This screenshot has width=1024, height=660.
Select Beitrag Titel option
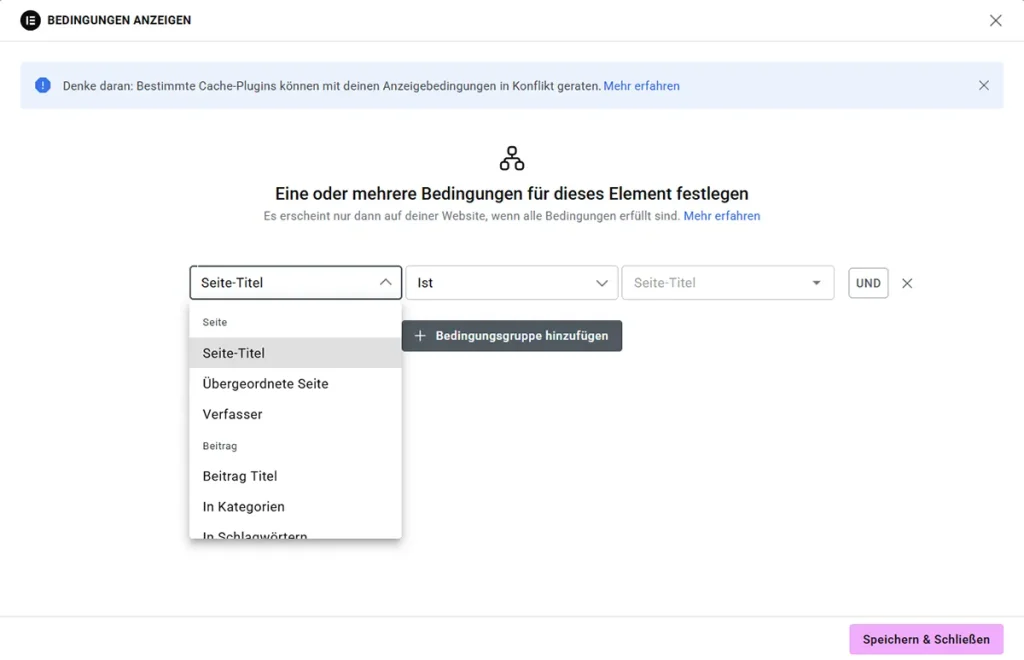pos(296,476)
